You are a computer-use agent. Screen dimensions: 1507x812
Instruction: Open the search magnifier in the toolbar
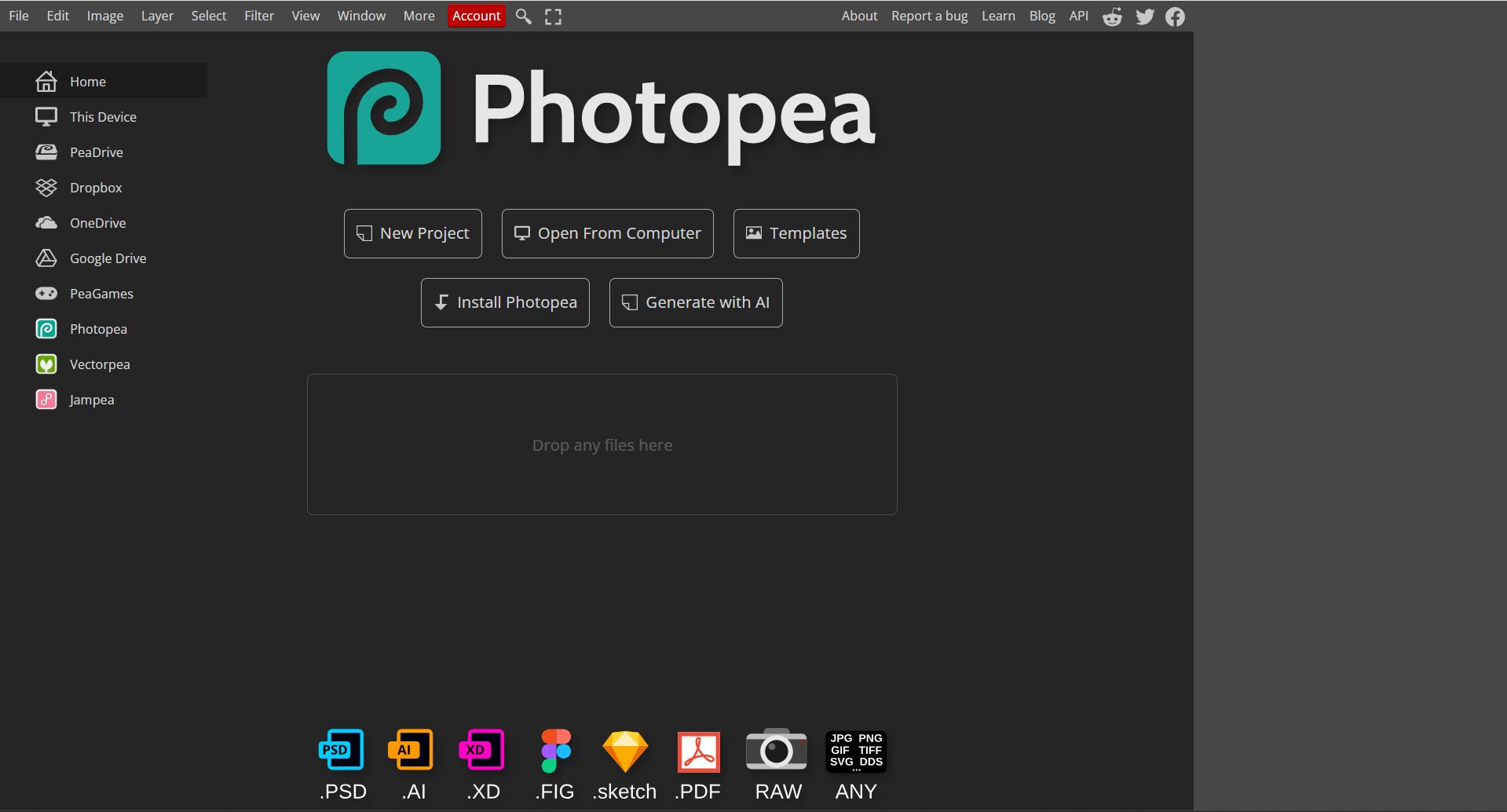point(523,16)
